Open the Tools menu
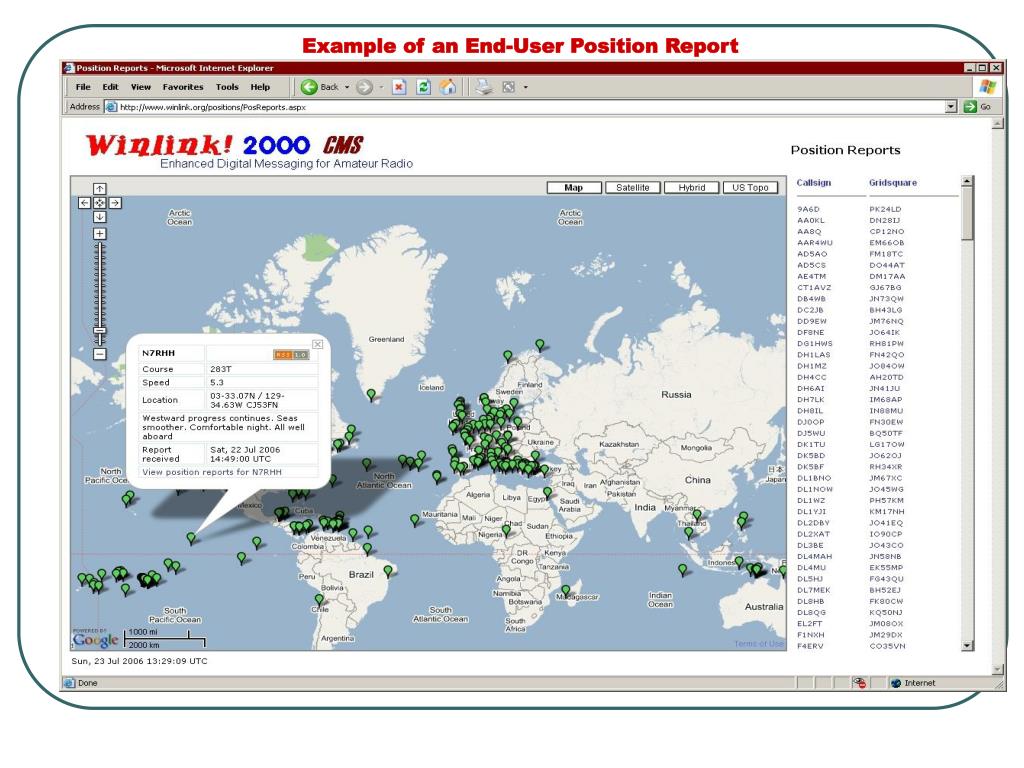Viewport: 1024px width, 768px height. [x=227, y=87]
